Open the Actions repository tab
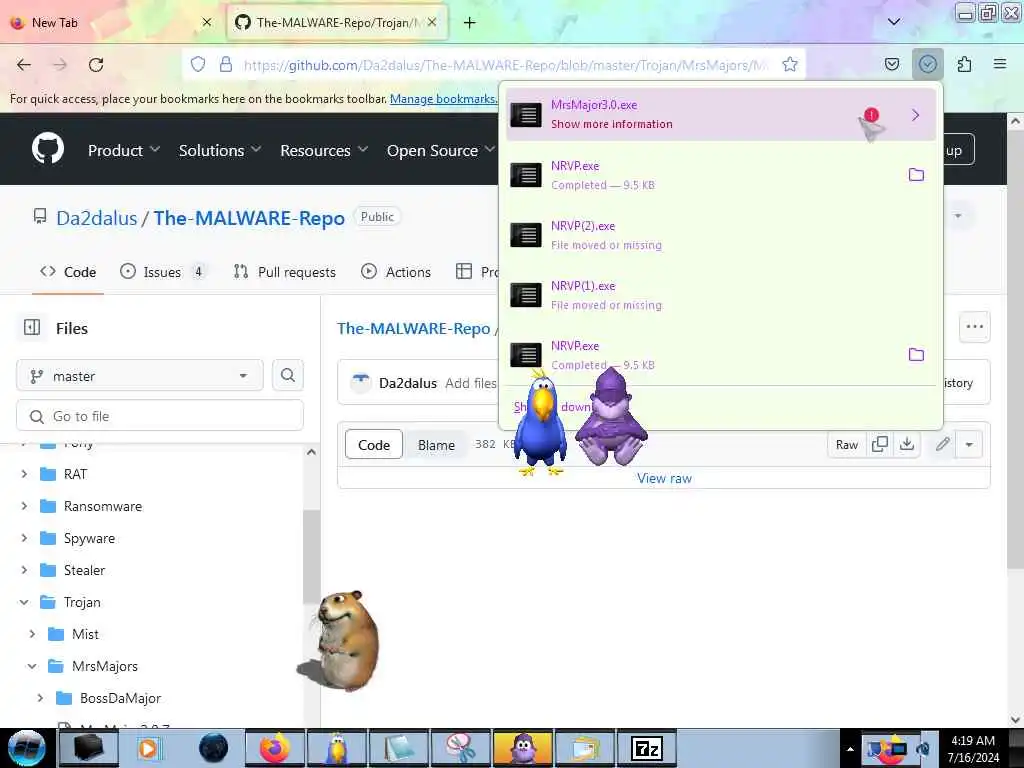The height and width of the screenshot is (768, 1024). tap(396, 272)
